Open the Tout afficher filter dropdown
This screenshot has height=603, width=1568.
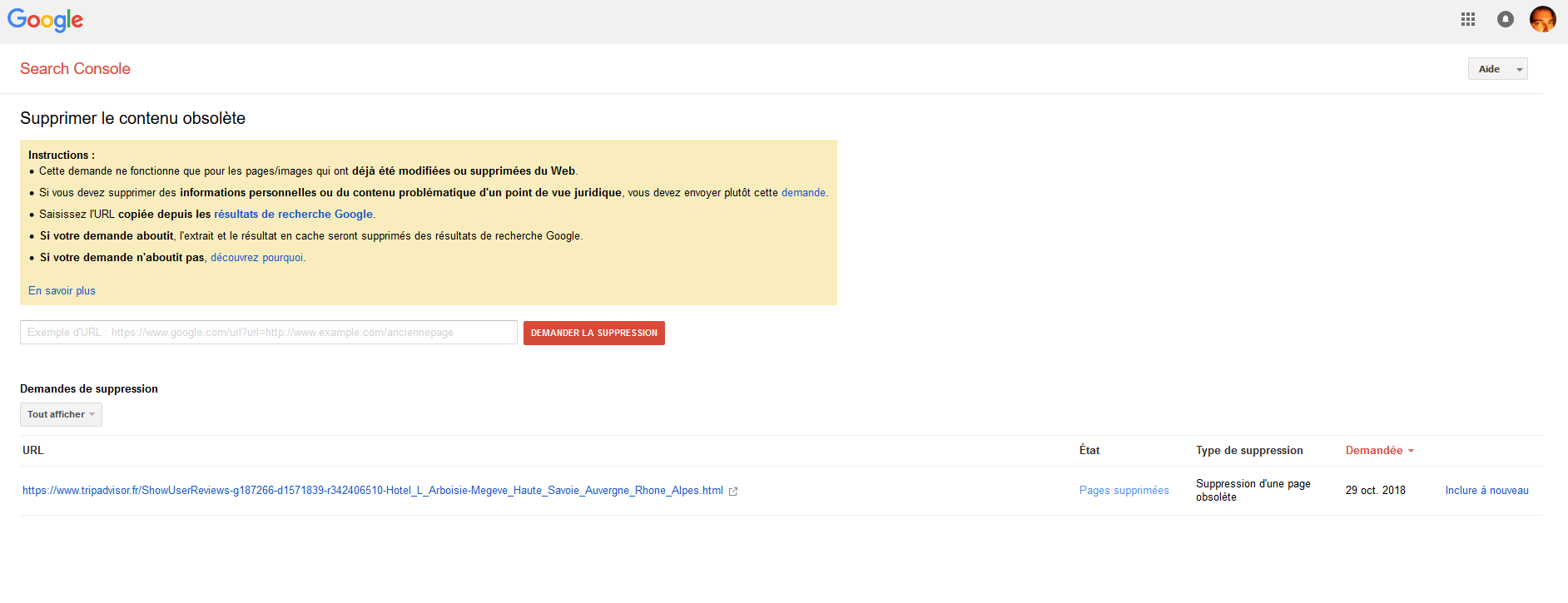pos(61,414)
